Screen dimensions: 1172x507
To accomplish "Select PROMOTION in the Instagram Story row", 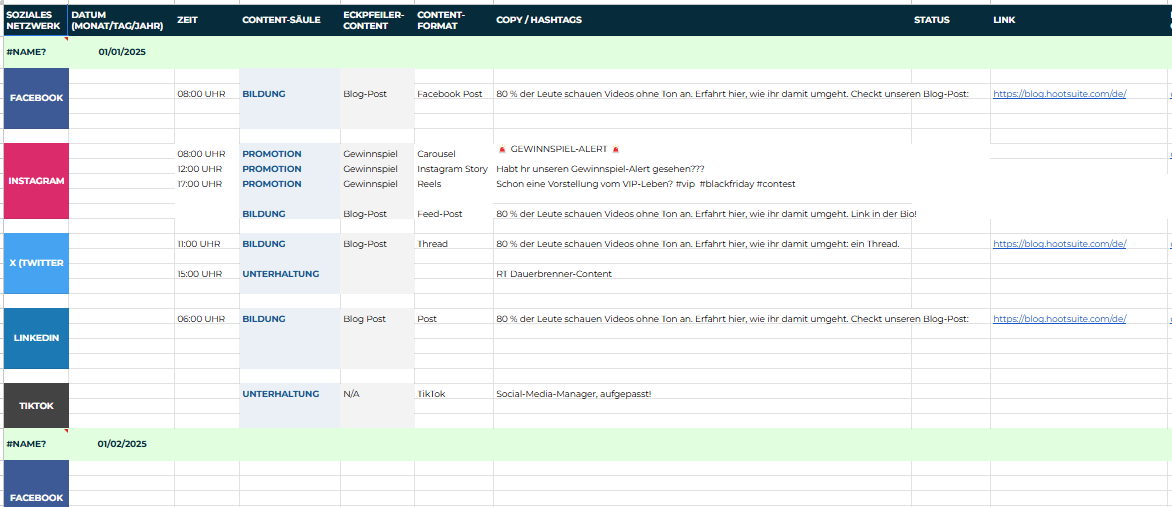I will [272, 169].
